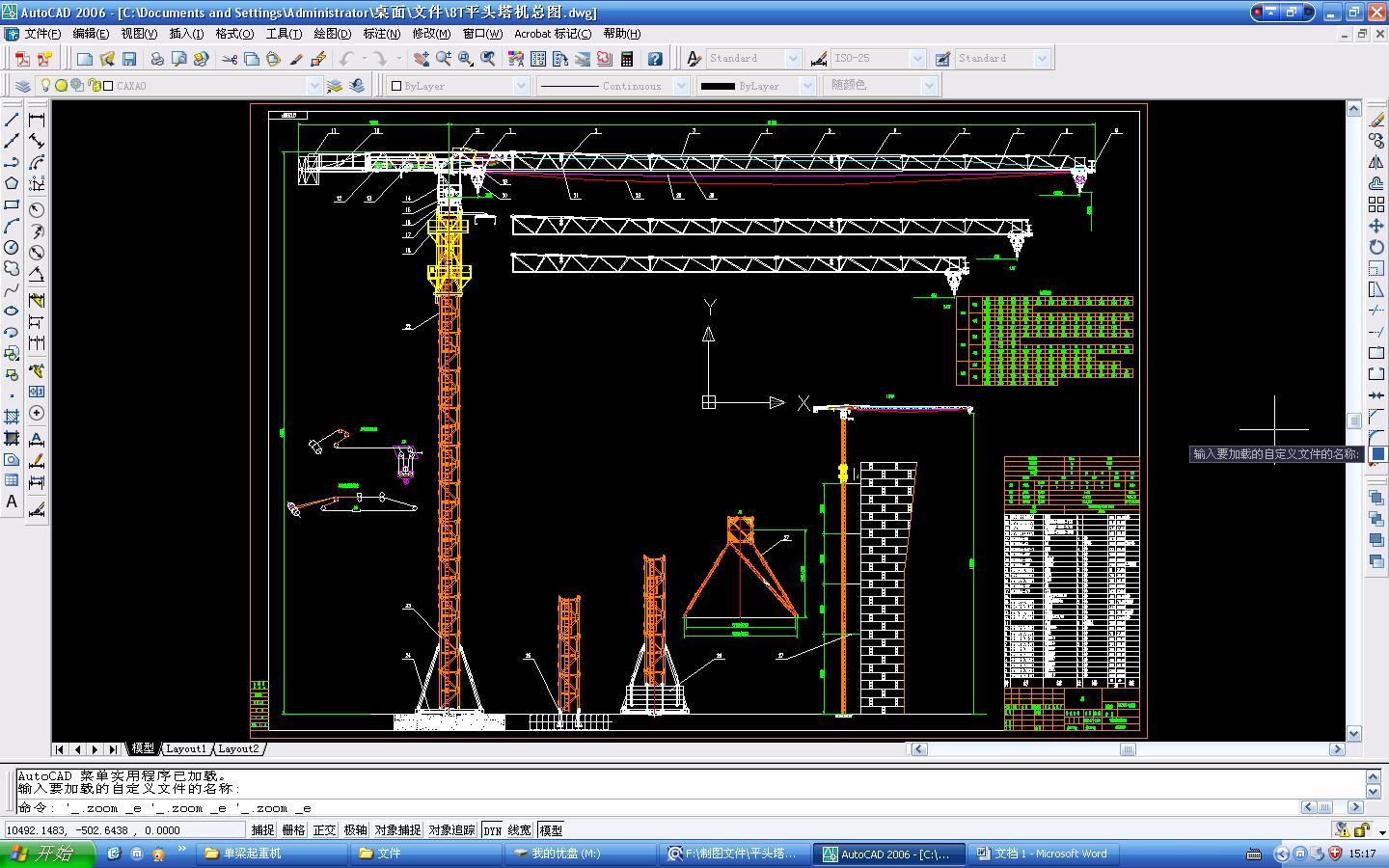Viewport: 1389px width, 868px height.
Task: Toggle 栅格 grid display in status bar
Action: (293, 829)
